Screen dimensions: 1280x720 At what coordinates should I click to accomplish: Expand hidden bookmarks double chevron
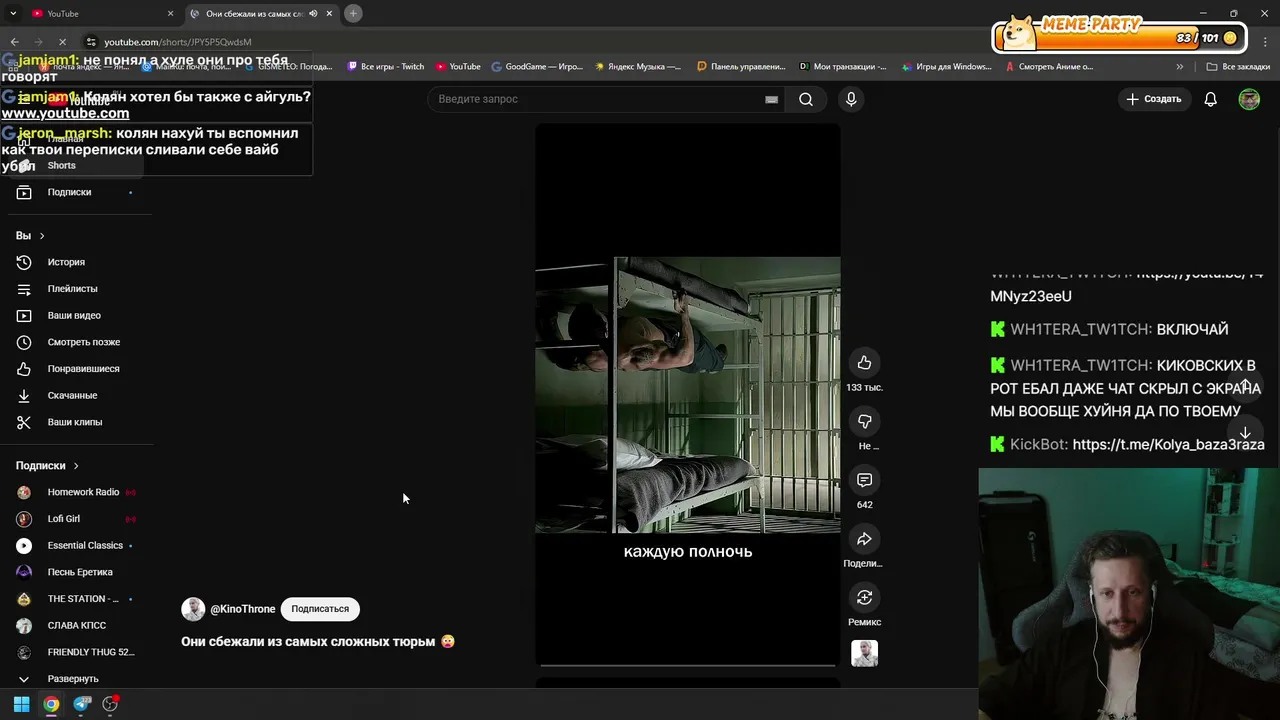pos(1180,67)
